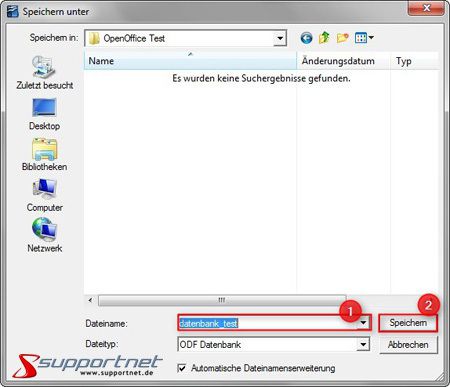Image resolution: width=450 pixels, height=387 pixels.
Task: Toggle Automatische Dateinamenserweiterung checkbox
Action: pyautogui.click(x=182, y=368)
